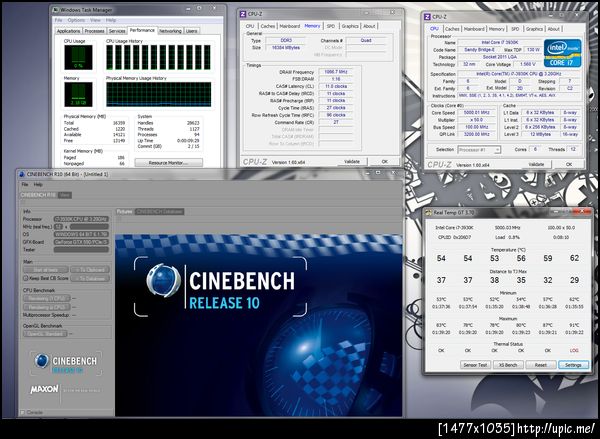600x439 pixels.
Task: Select the CPU tab in the CPU-Z Memory window
Action: [x=250, y=26]
